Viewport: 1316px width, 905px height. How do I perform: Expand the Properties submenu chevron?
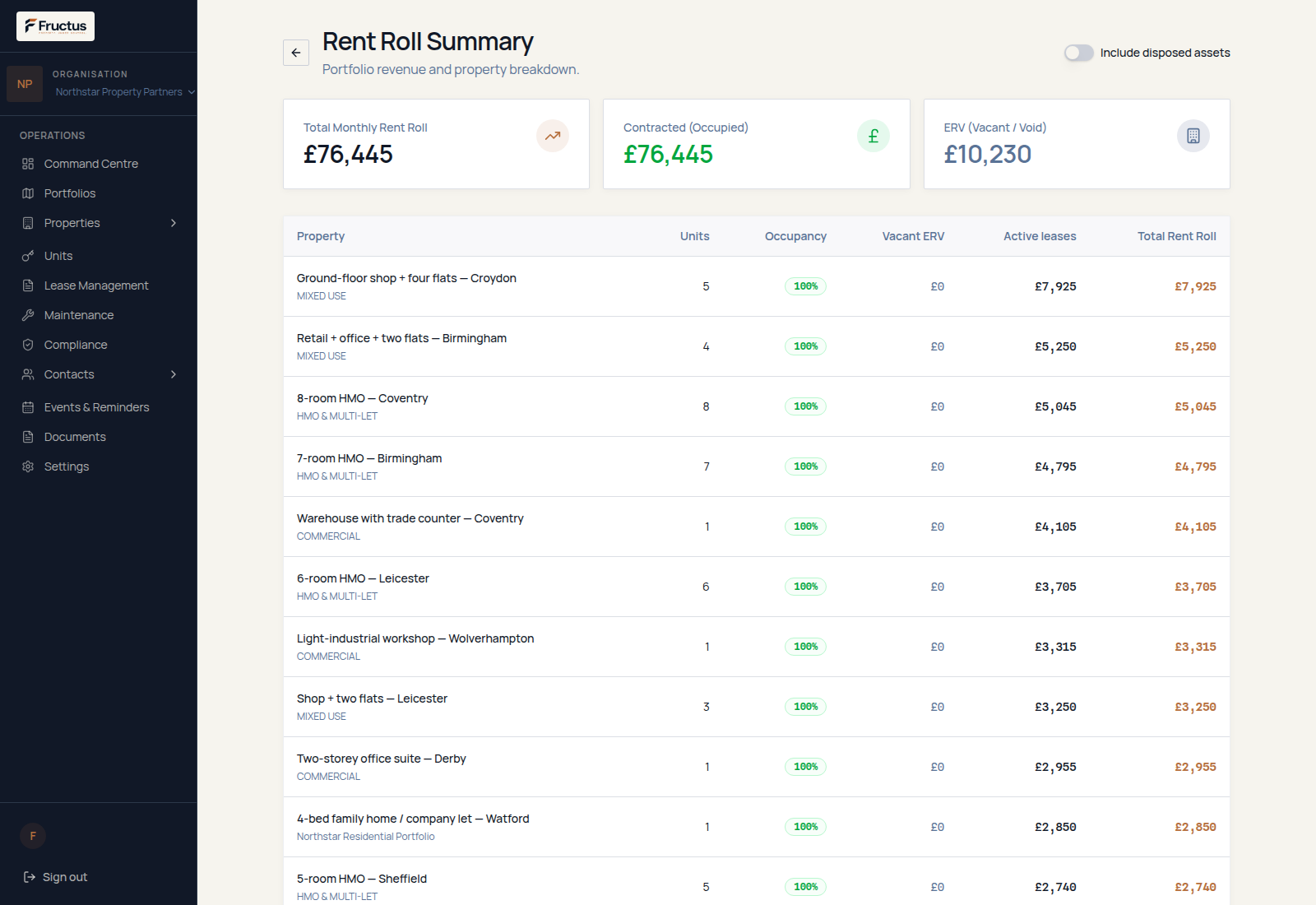pyautogui.click(x=174, y=223)
